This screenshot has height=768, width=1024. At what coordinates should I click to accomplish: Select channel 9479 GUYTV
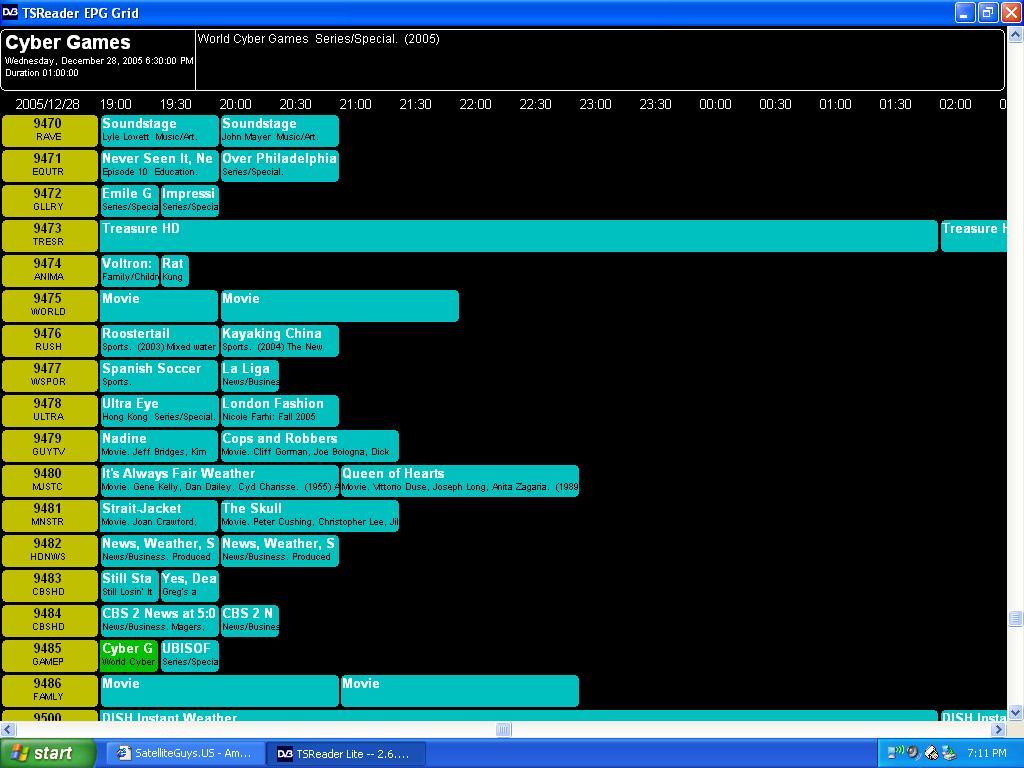49,445
